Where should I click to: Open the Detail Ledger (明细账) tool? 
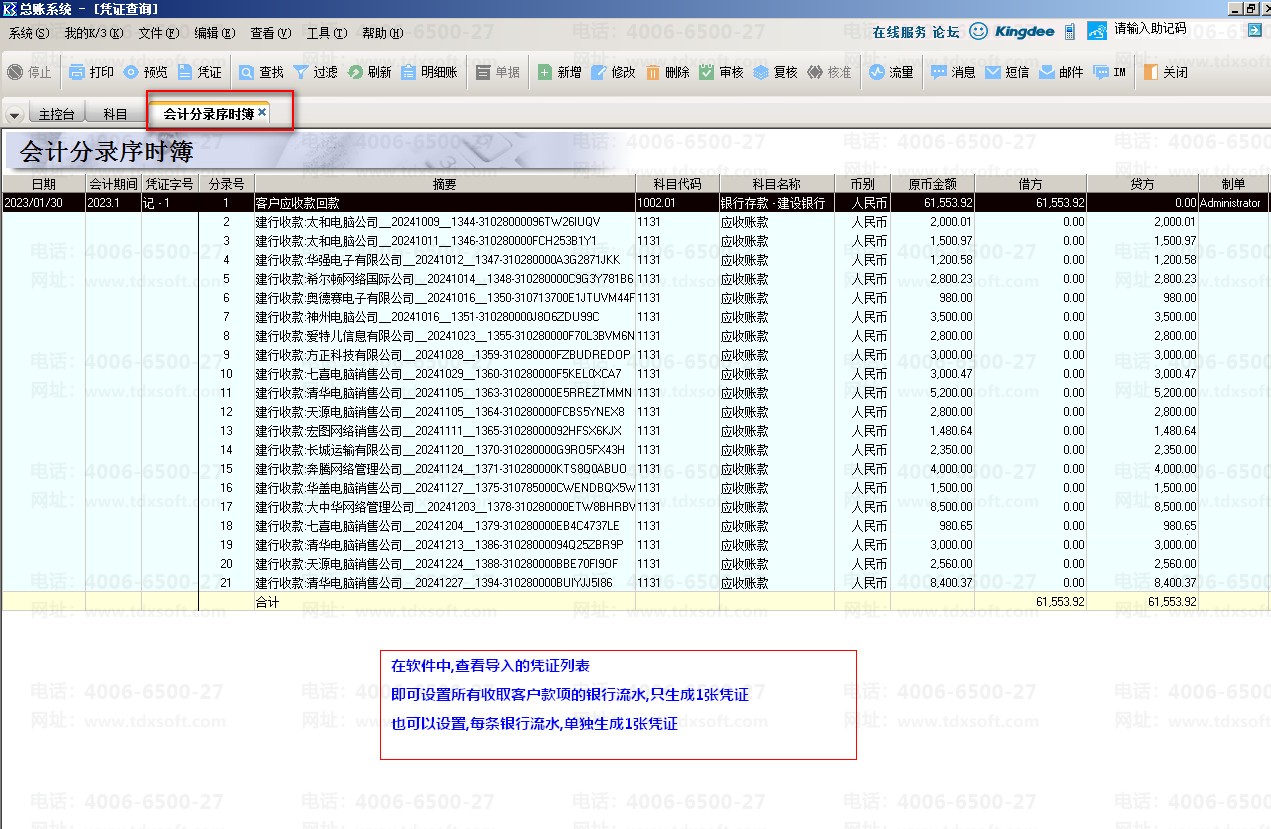tap(429, 72)
